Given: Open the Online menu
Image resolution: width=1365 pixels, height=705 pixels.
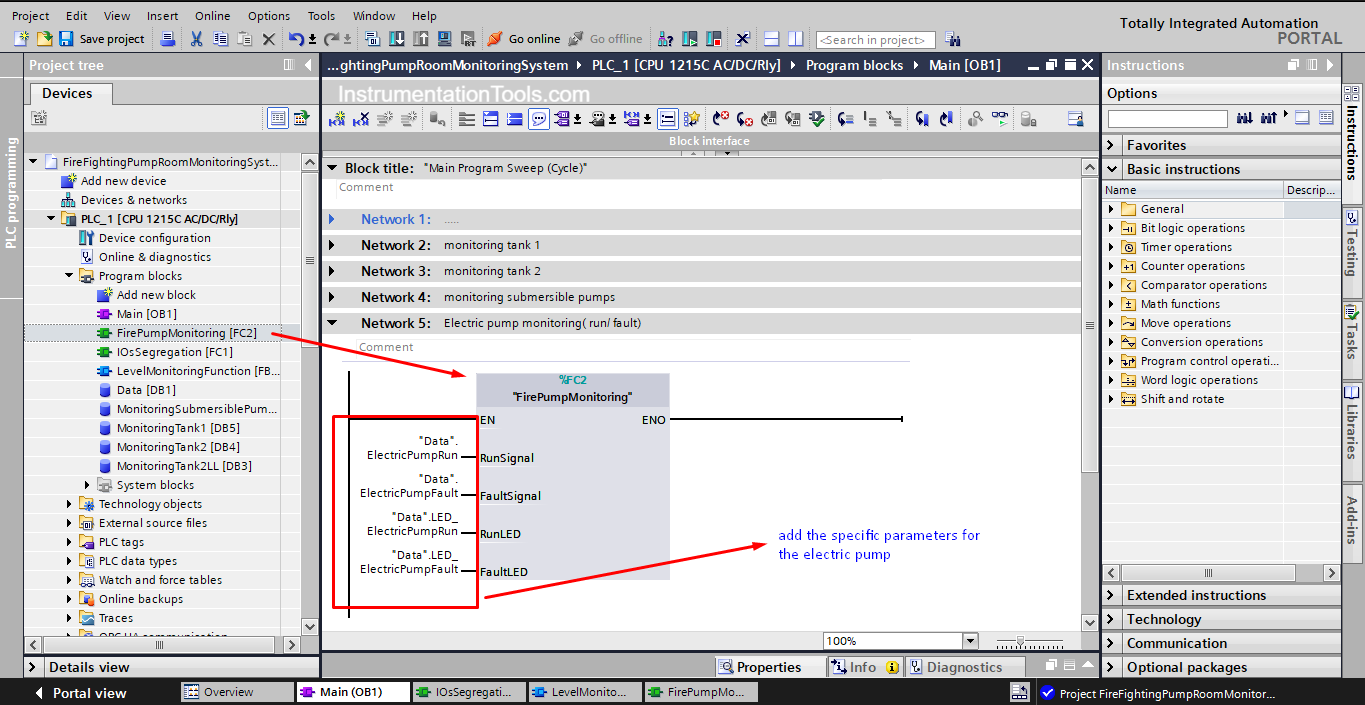Looking at the screenshot, I should [212, 16].
